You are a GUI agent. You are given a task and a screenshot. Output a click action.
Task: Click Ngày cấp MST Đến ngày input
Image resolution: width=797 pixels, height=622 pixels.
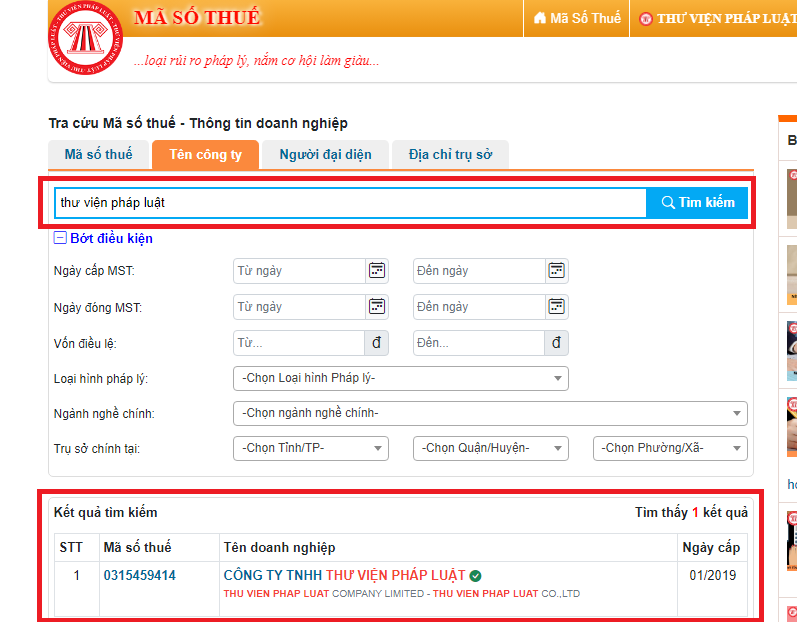click(479, 271)
